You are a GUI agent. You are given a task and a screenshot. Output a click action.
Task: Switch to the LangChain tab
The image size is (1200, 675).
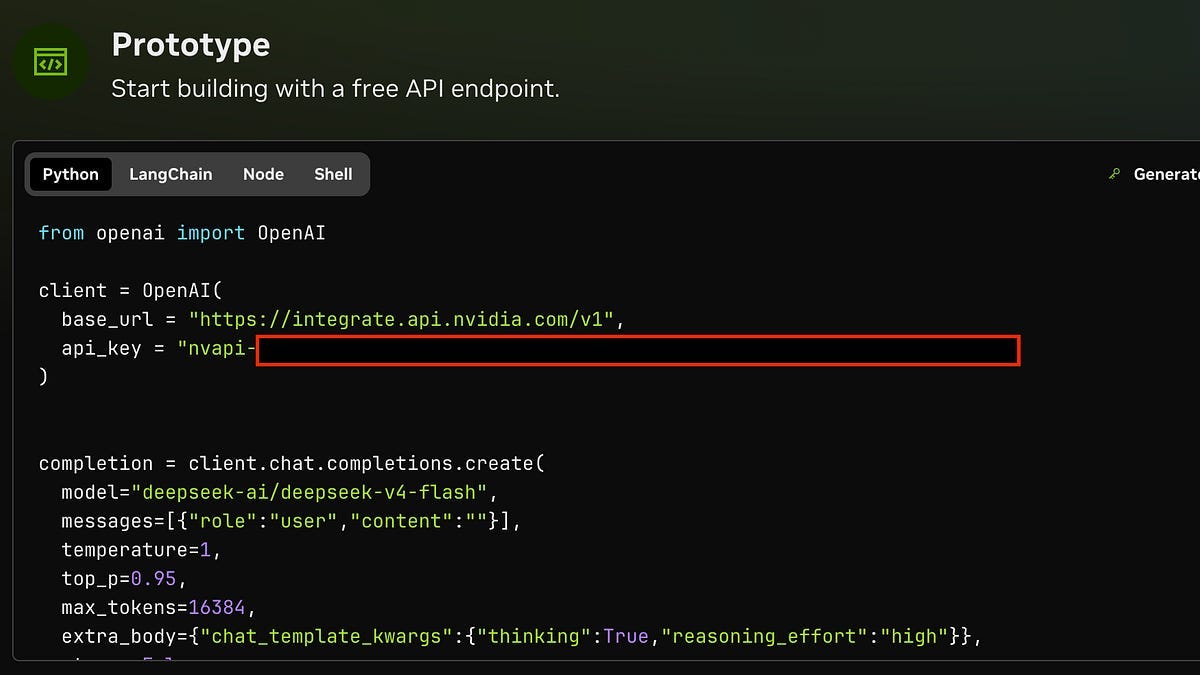(171, 174)
